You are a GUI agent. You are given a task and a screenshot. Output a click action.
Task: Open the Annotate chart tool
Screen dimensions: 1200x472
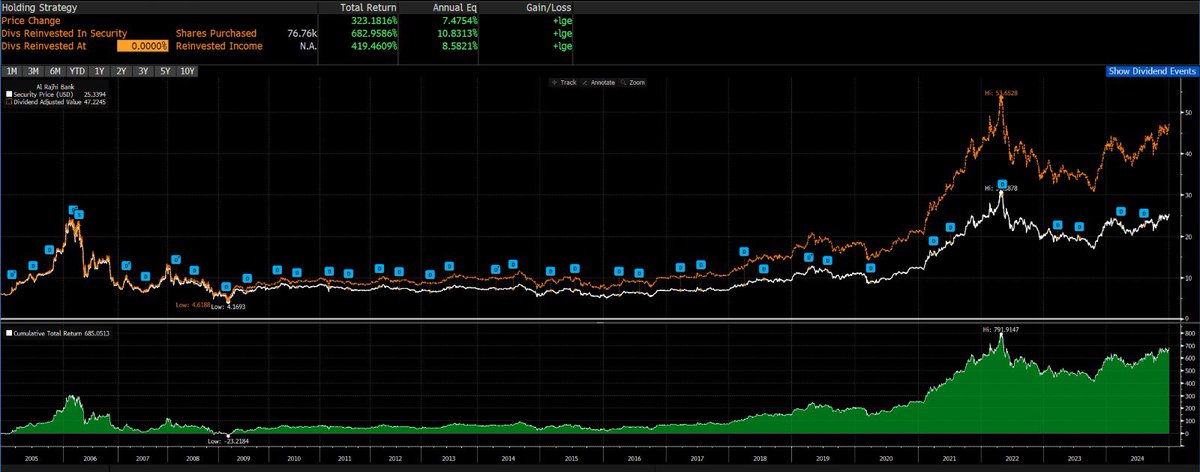[600, 82]
